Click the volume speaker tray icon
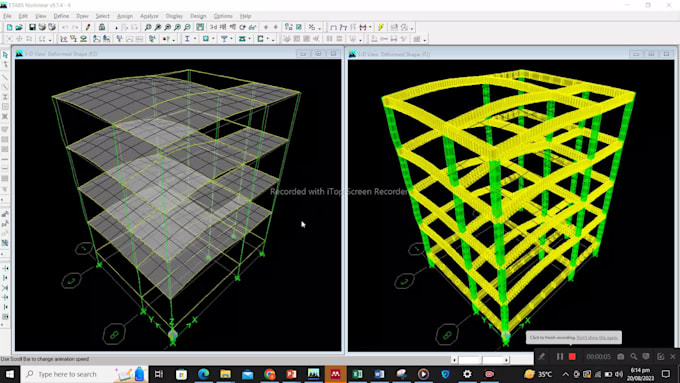 point(618,374)
